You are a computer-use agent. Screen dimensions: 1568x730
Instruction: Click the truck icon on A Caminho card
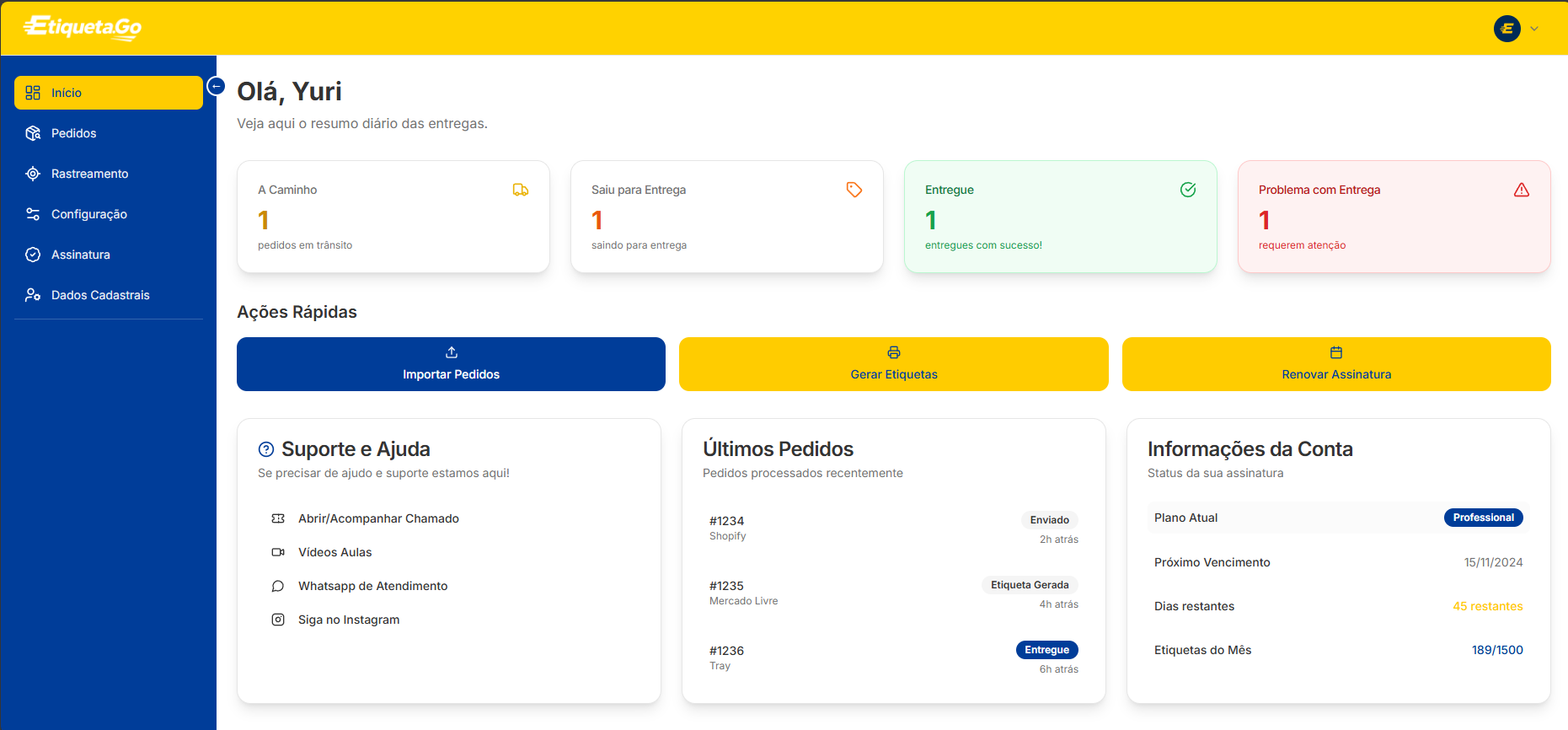pyautogui.click(x=521, y=190)
